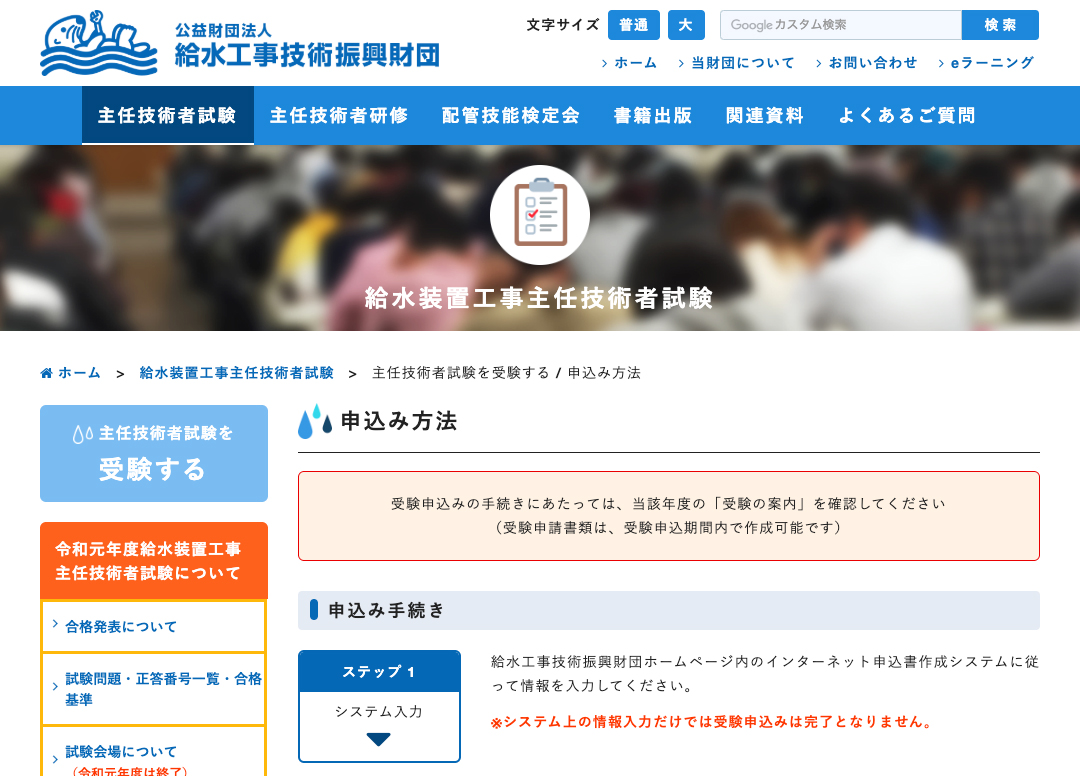Click the 検索 search button

(1000, 25)
